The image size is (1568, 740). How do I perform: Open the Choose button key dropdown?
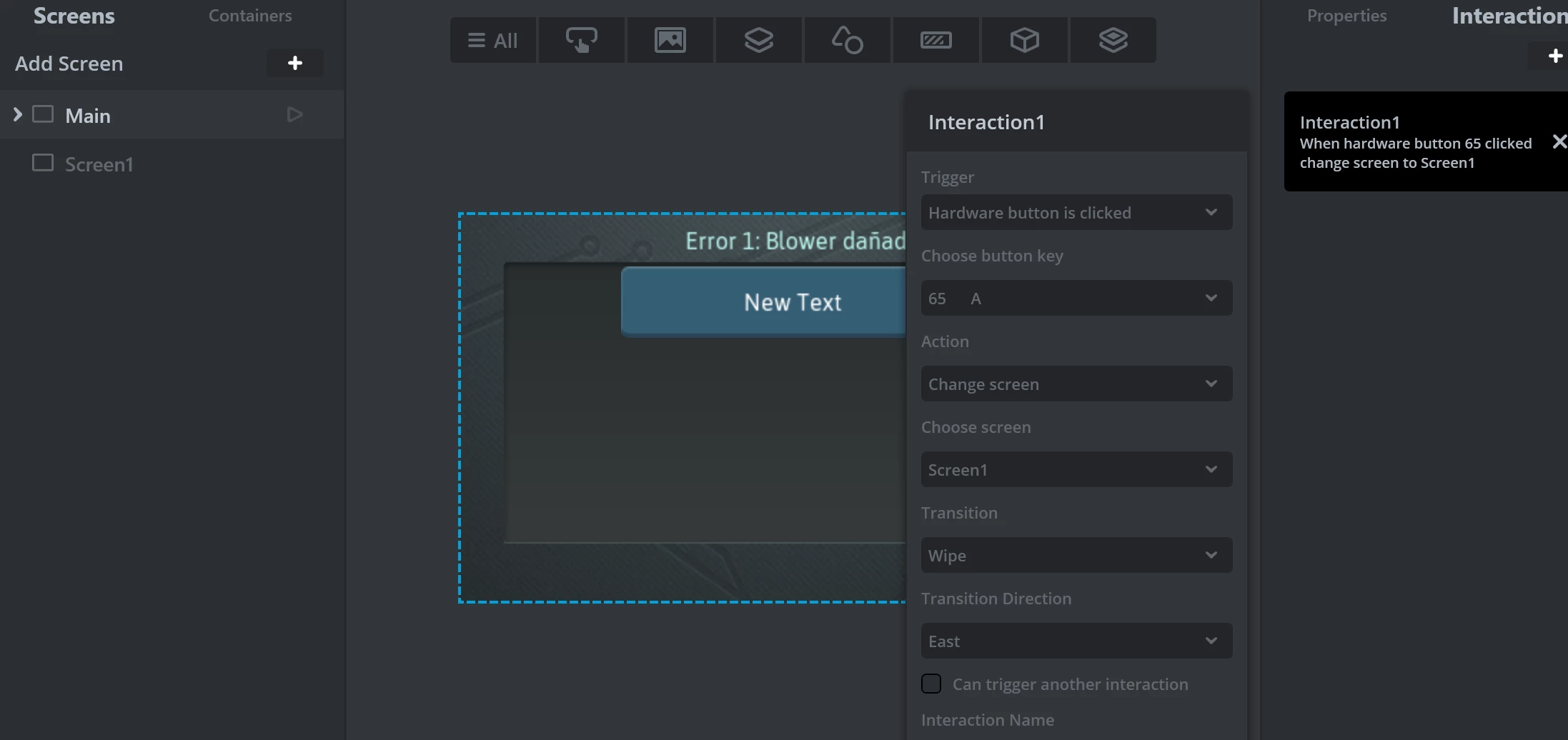point(1076,298)
